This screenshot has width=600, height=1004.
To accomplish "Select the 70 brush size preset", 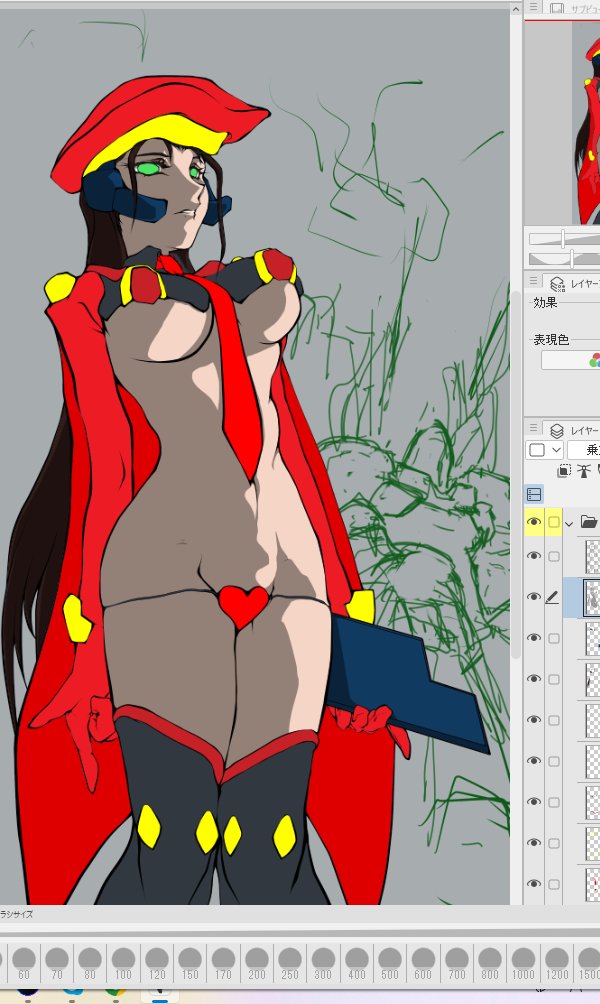I will point(57,964).
